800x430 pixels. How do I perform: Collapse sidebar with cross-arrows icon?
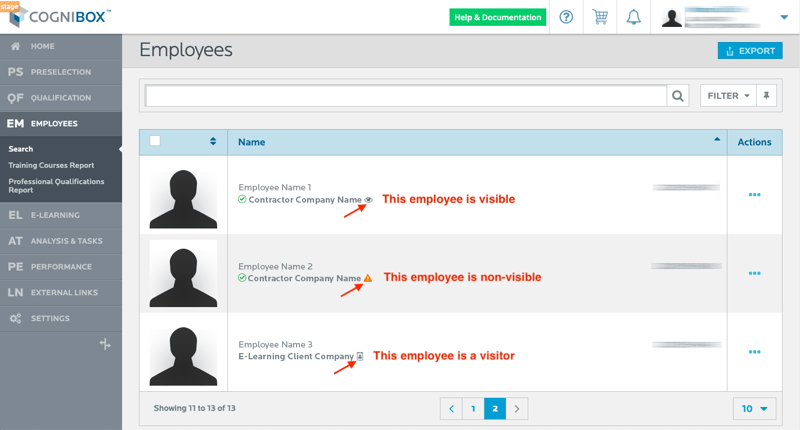click(x=105, y=344)
